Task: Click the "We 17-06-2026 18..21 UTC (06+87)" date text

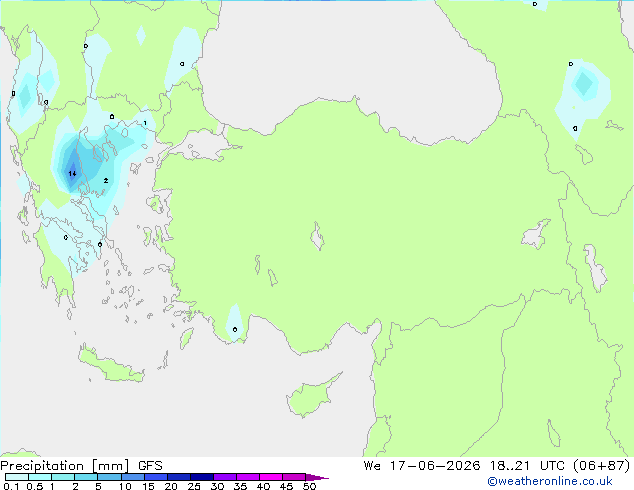Action: coord(497,466)
